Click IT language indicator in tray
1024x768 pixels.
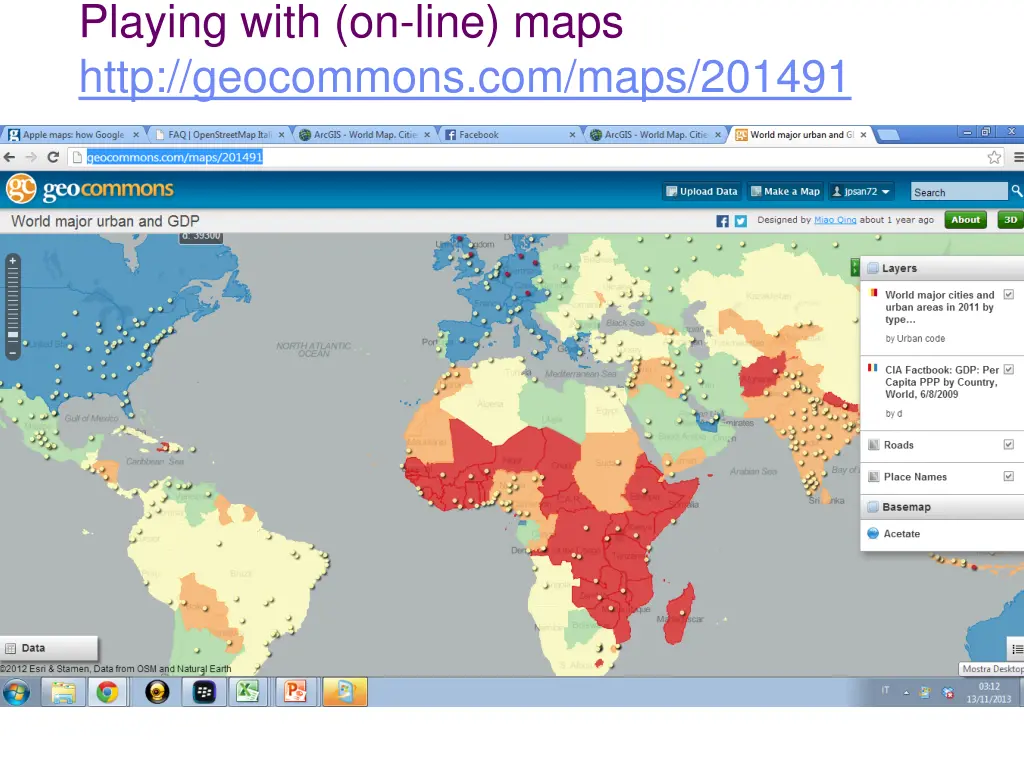(886, 690)
